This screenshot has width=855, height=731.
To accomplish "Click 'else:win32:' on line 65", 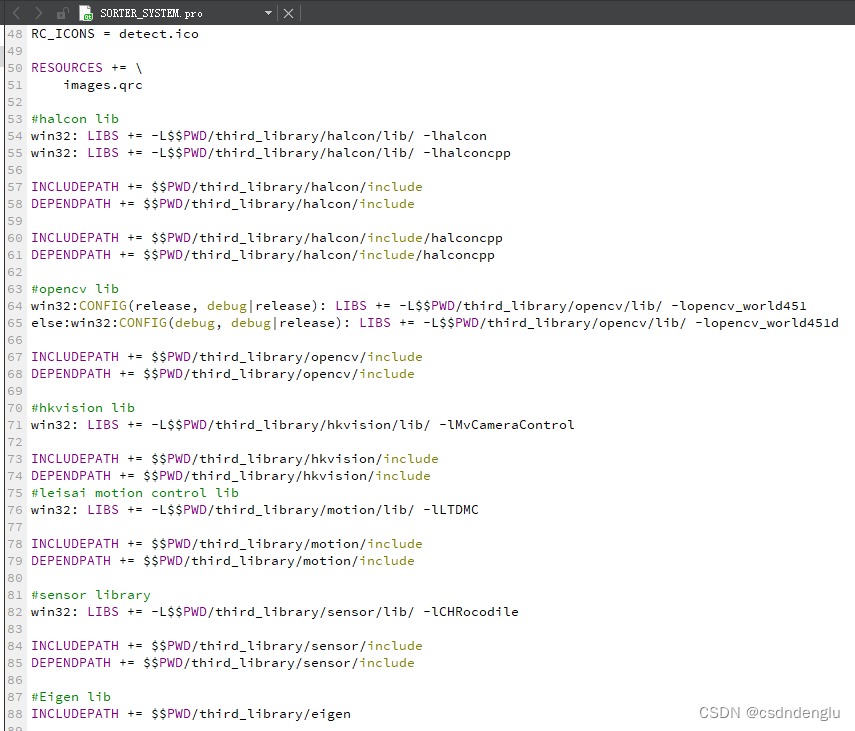I will click(x=75, y=323).
